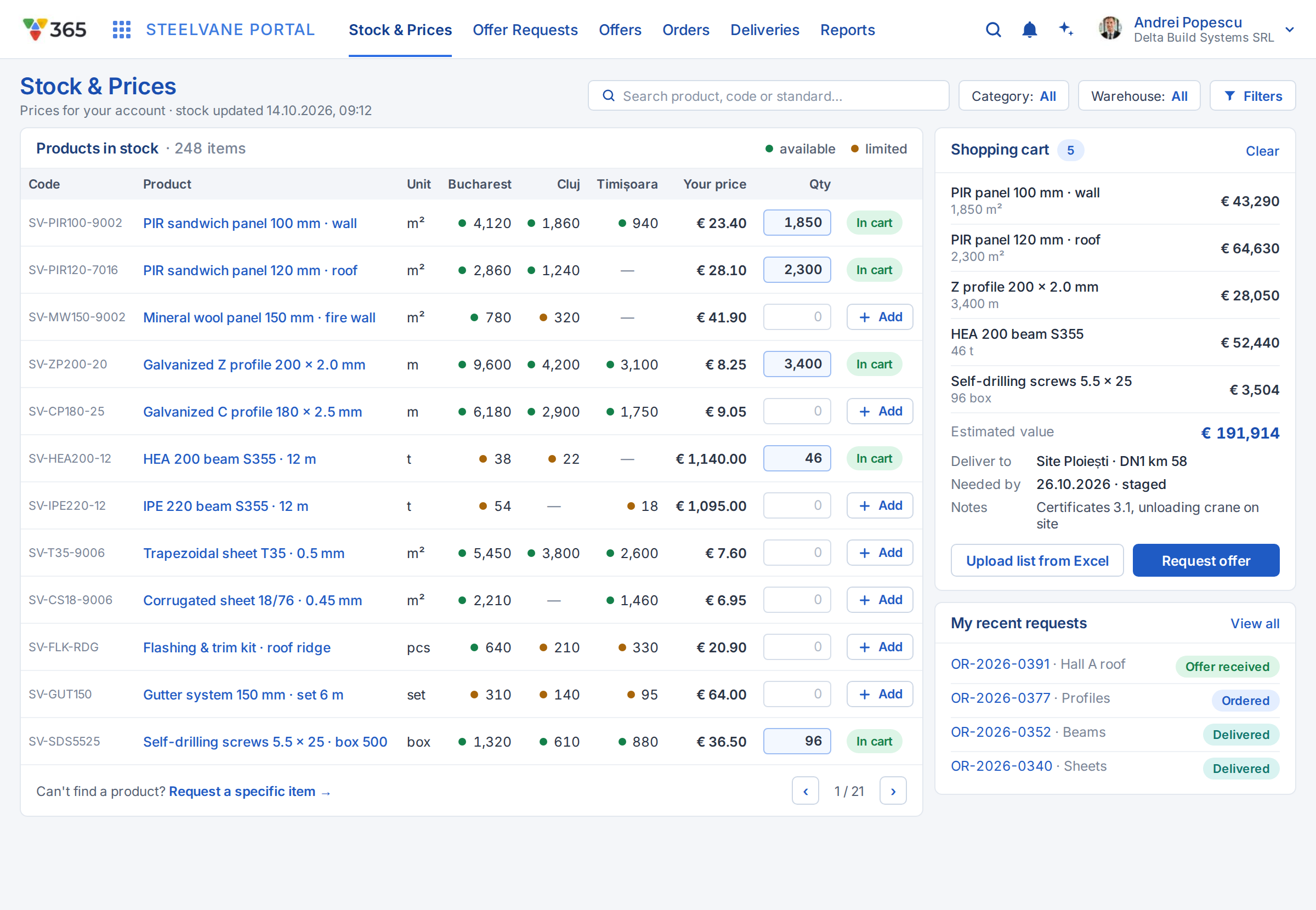Image resolution: width=1316 pixels, height=910 pixels.
Task: Focus the product search field
Action: 768,96
